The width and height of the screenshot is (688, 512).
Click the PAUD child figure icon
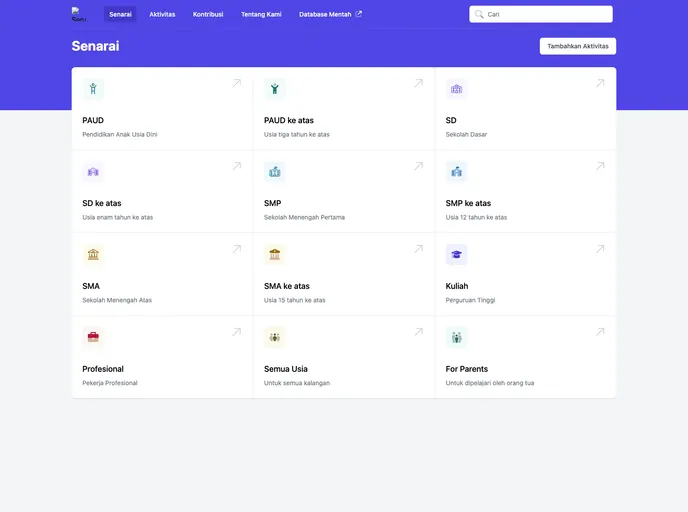point(93,89)
